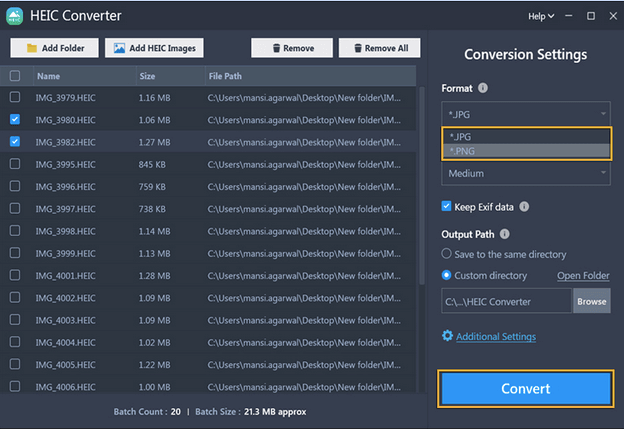Viewport: 624px width, 429px height.
Task: Click the Add Folder button
Action: tap(55, 48)
